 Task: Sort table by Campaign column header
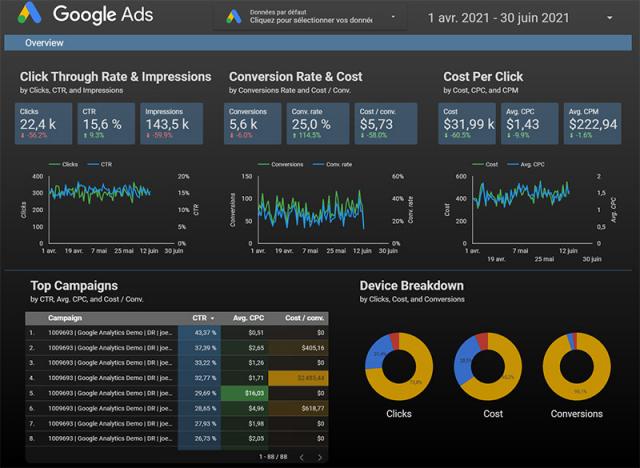click(65, 318)
